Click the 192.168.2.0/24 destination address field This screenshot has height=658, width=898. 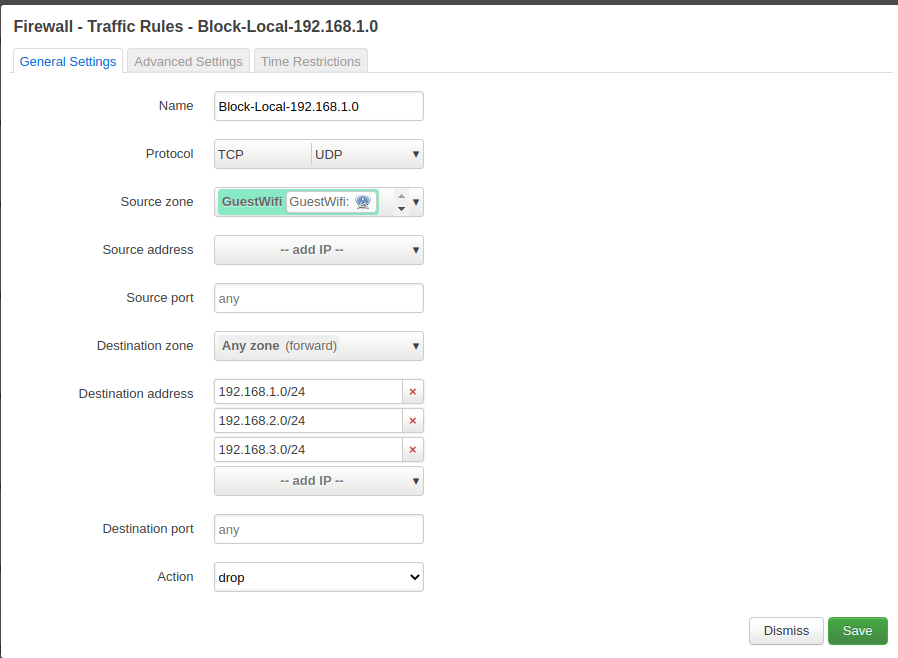click(308, 421)
